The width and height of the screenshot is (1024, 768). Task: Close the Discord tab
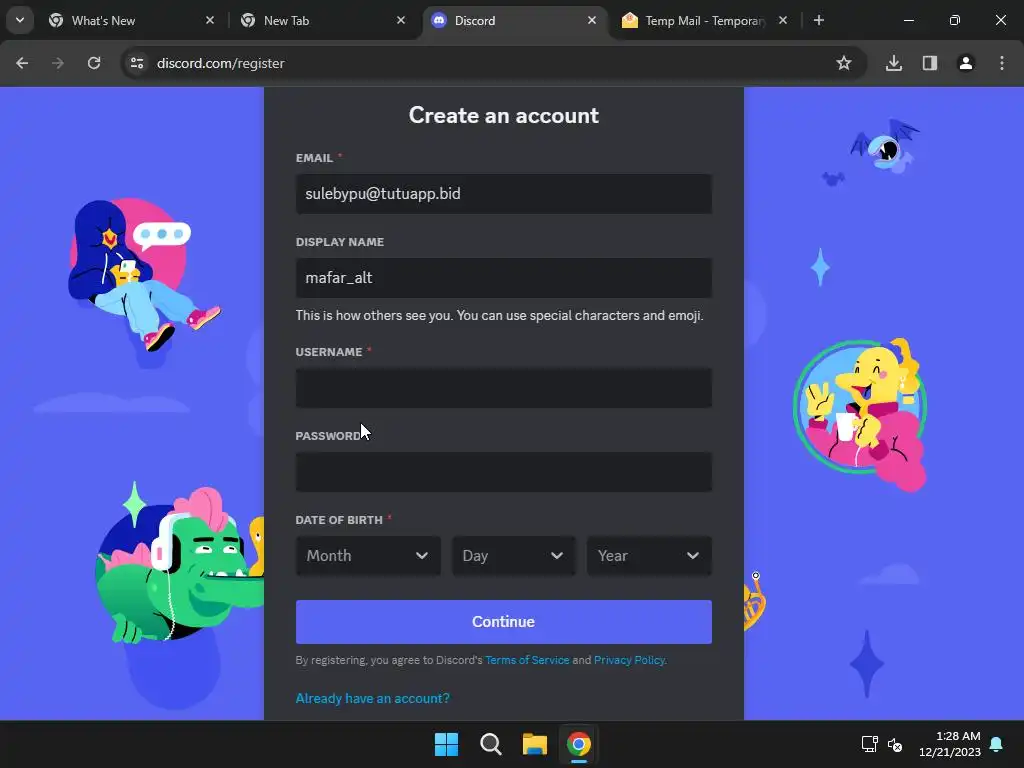592,20
